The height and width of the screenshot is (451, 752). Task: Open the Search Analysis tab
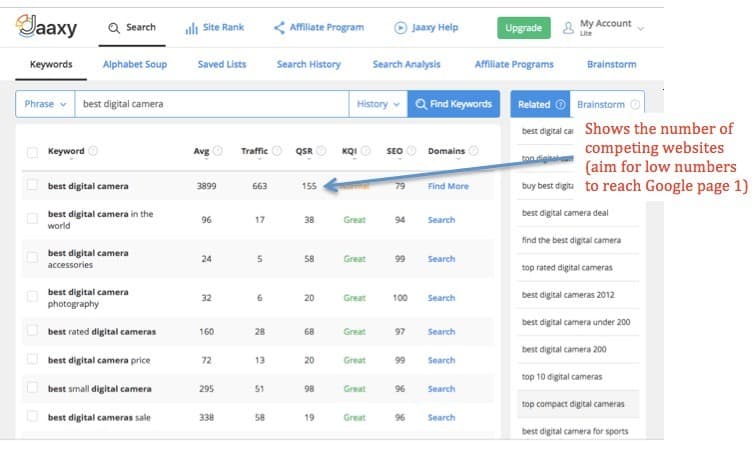coord(406,64)
